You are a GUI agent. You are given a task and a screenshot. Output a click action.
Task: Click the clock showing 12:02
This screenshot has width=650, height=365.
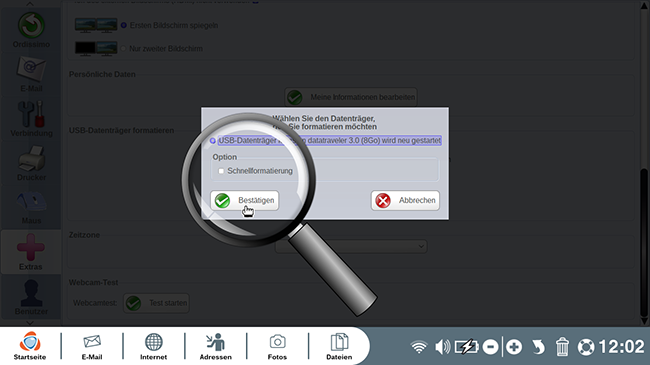(x=621, y=347)
